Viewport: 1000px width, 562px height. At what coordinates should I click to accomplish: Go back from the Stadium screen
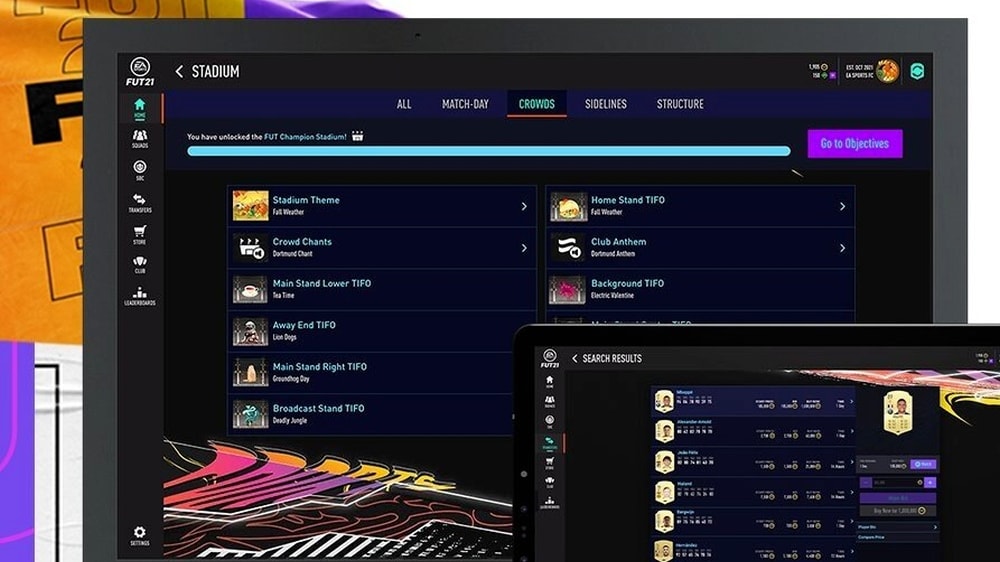coord(179,71)
